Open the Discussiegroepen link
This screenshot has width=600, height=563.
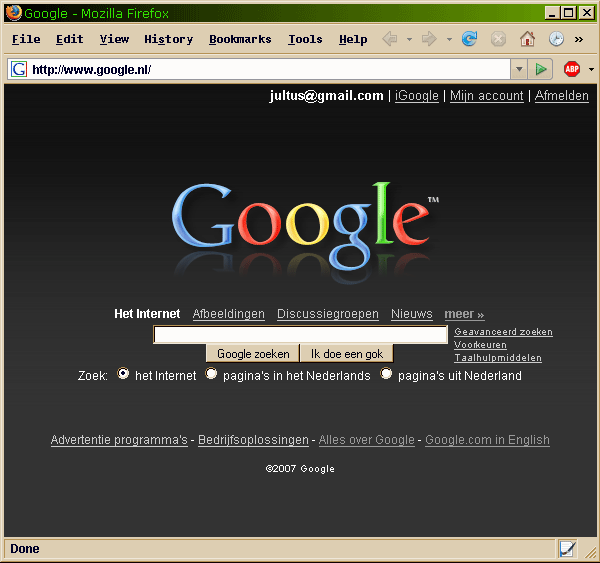[x=328, y=314]
